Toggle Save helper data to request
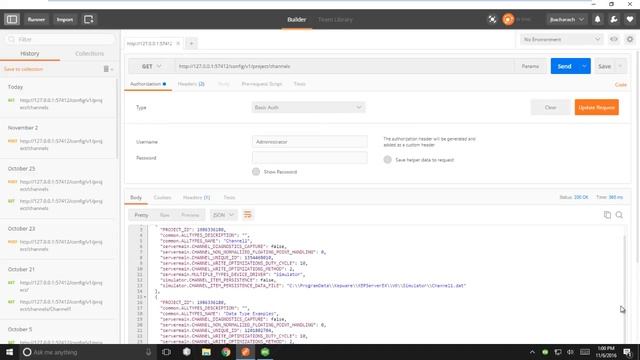This screenshot has width=640, height=360. click(x=387, y=160)
